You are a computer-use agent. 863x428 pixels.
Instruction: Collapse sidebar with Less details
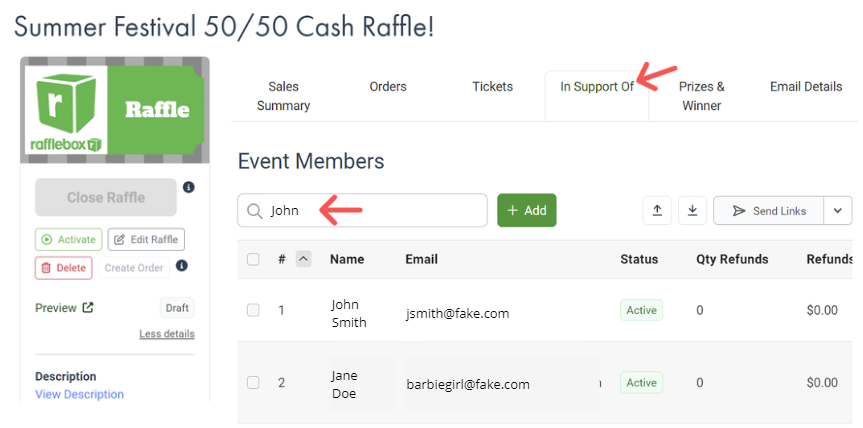(x=167, y=334)
